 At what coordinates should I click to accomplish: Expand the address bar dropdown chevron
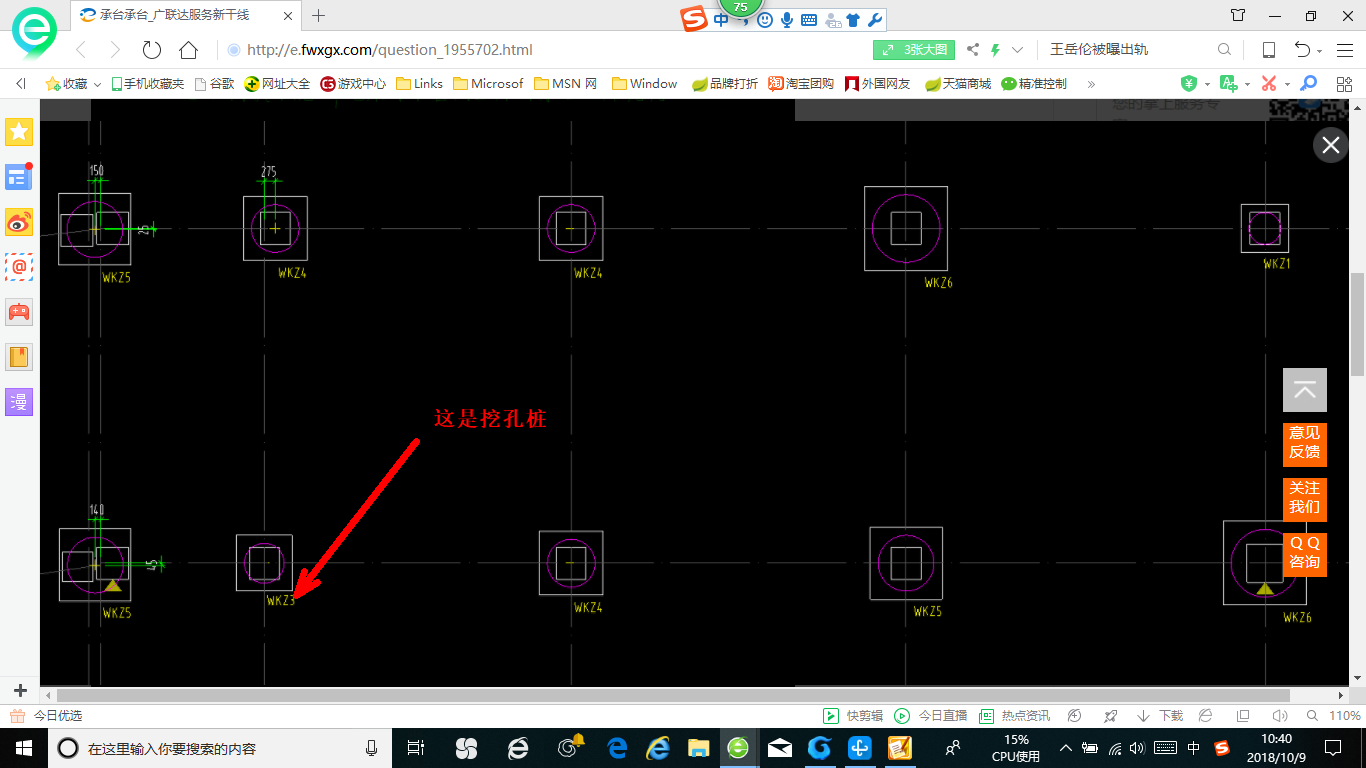[1018, 50]
